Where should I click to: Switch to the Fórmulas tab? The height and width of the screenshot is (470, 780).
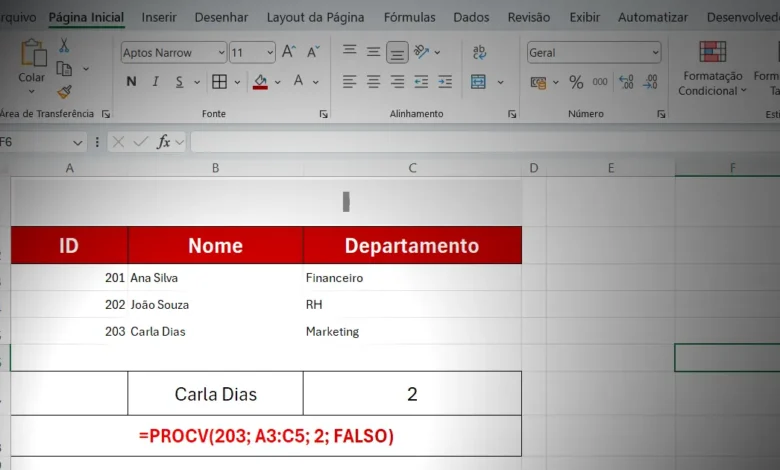(409, 17)
